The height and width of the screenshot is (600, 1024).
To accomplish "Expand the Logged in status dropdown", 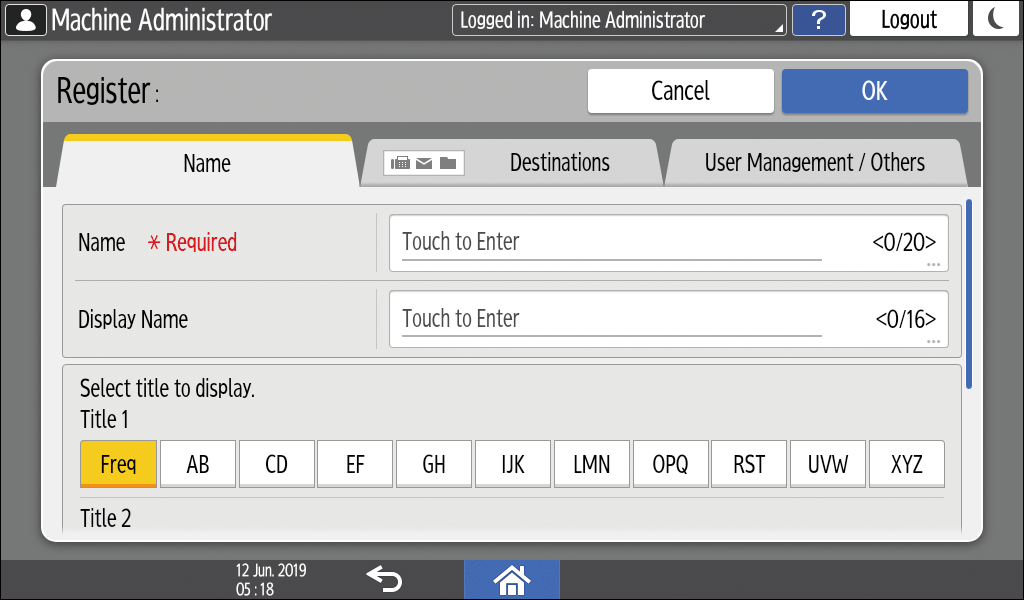I will click(619, 20).
